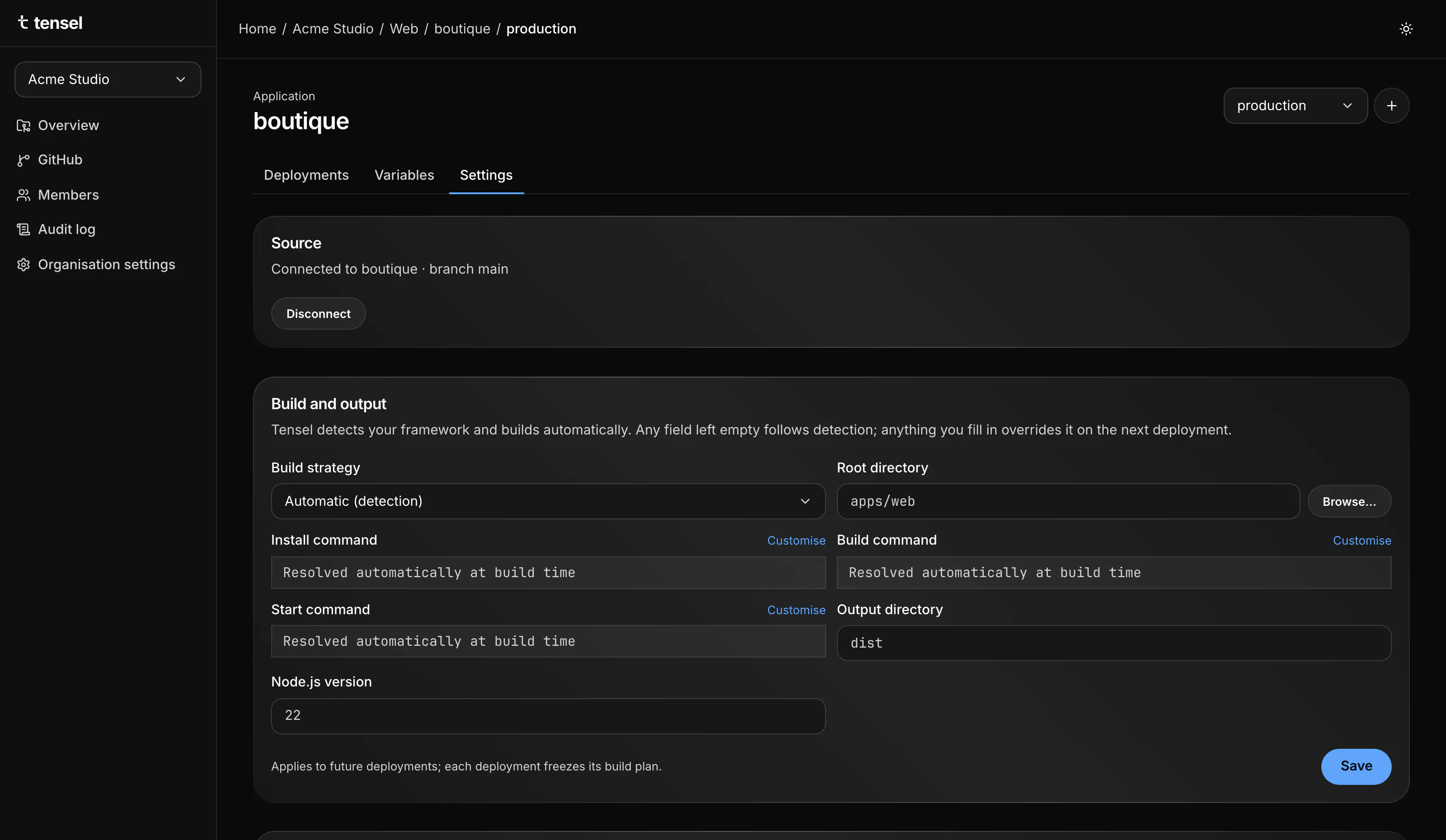Go to boutique in the breadcrumb
Screen dimensions: 1446x840
click(x=462, y=28)
